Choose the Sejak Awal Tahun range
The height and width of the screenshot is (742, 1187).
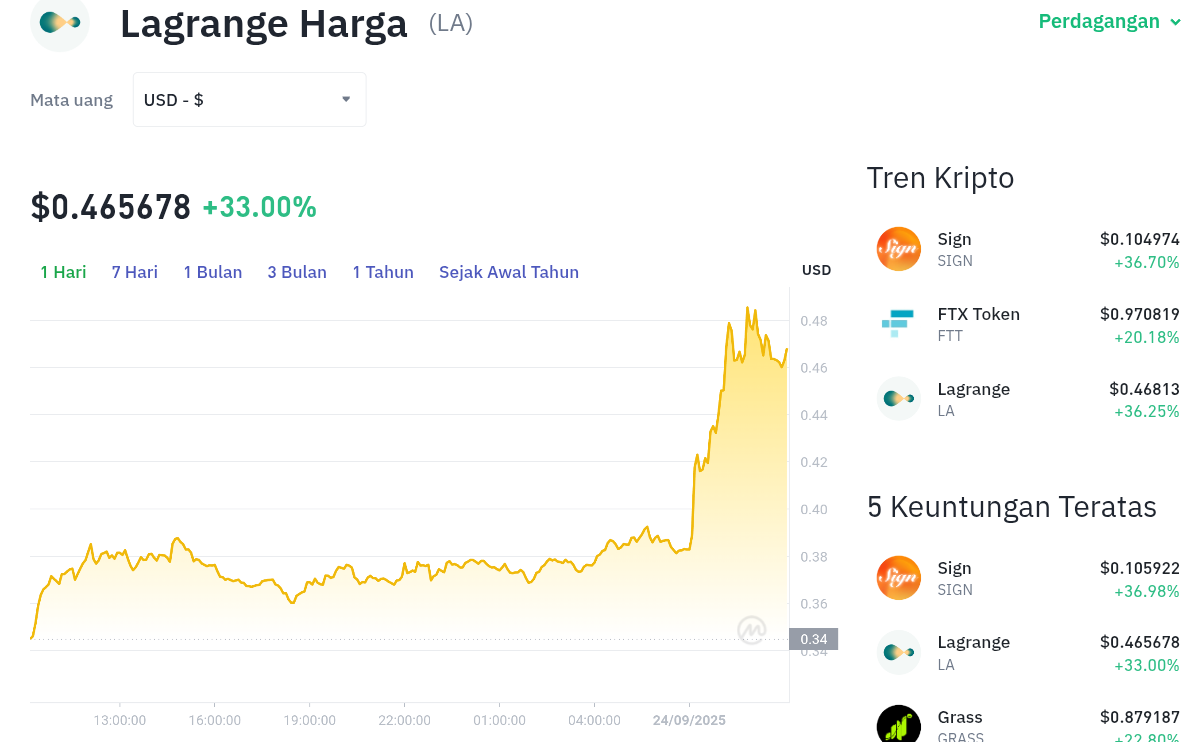click(x=509, y=272)
